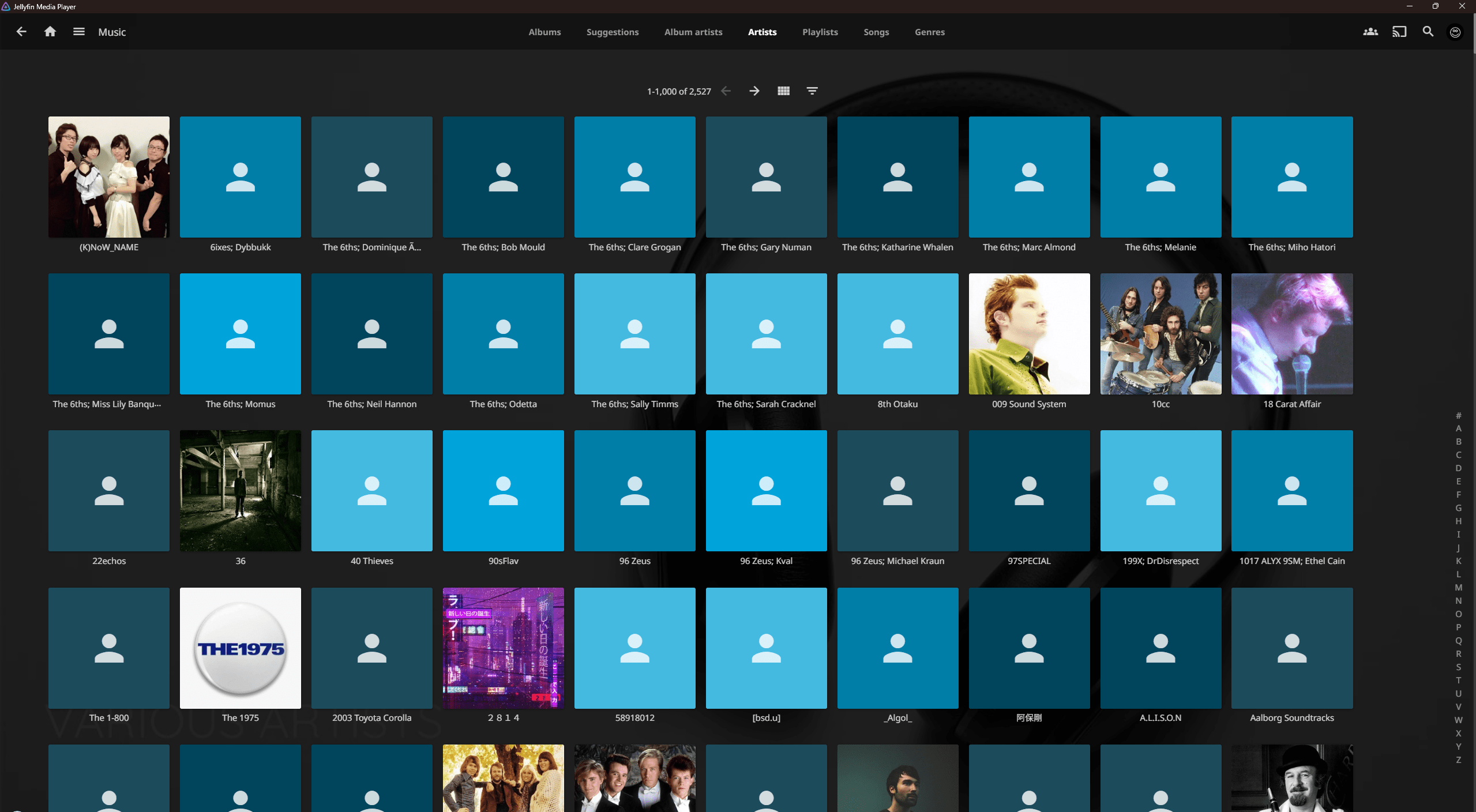Open the filter options menu
The image size is (1476, 812).
pos(812,91)
